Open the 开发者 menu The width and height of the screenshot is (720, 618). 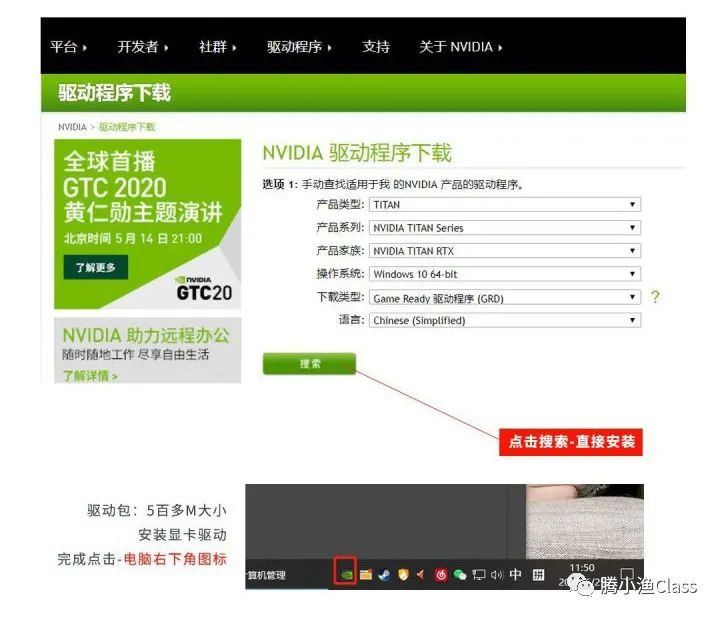(143, 47)
